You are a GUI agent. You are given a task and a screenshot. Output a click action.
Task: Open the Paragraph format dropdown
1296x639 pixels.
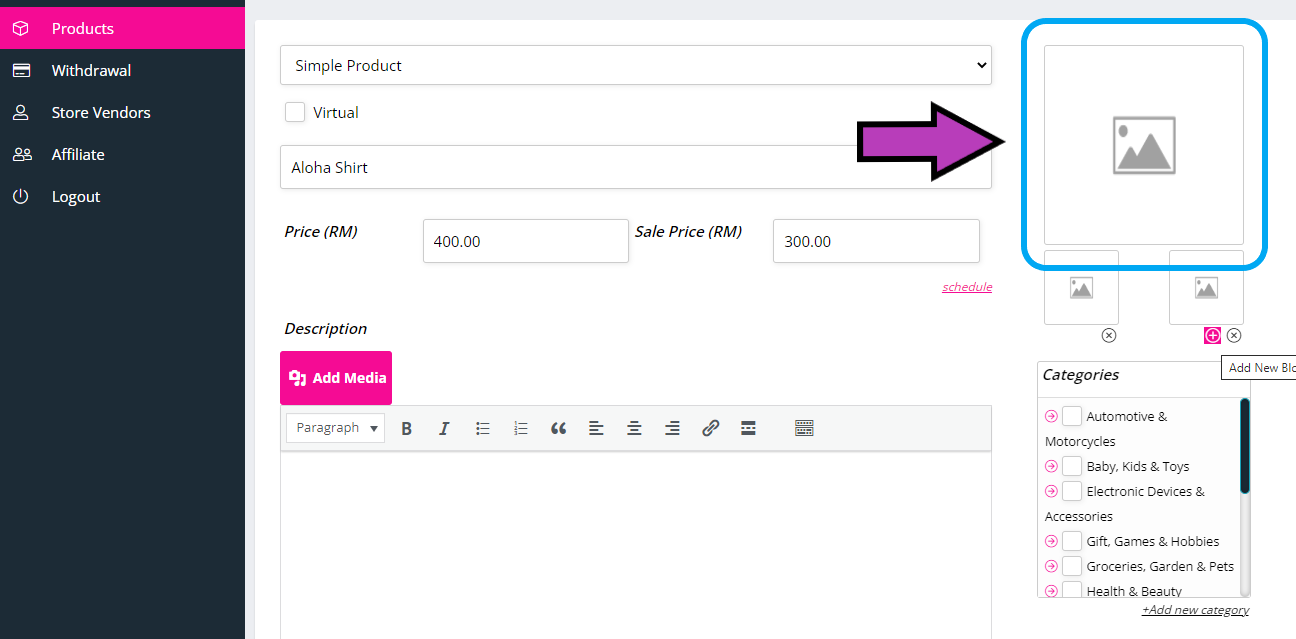(x=336, y=428)
